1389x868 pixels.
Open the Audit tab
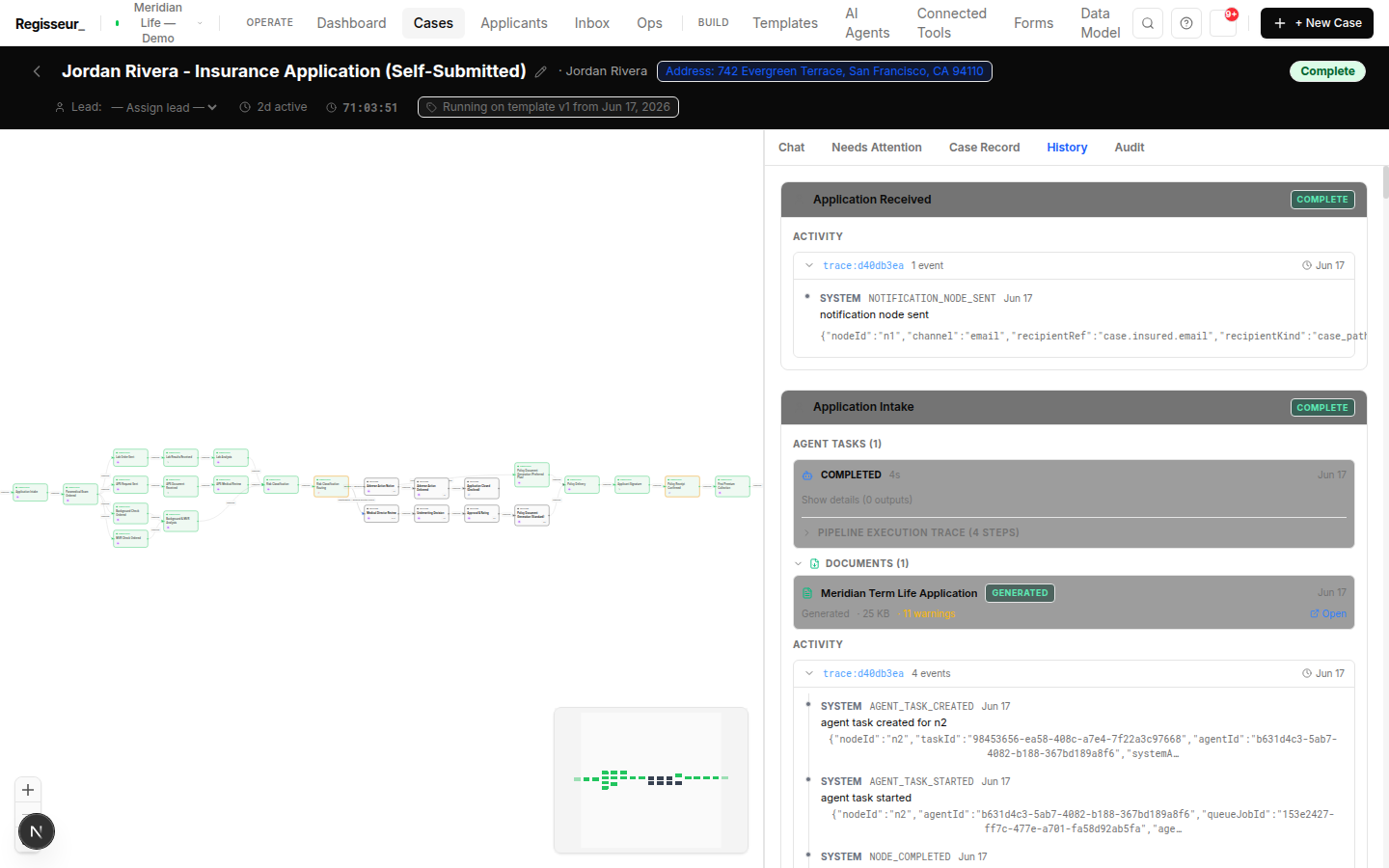tap(1130, 148)
